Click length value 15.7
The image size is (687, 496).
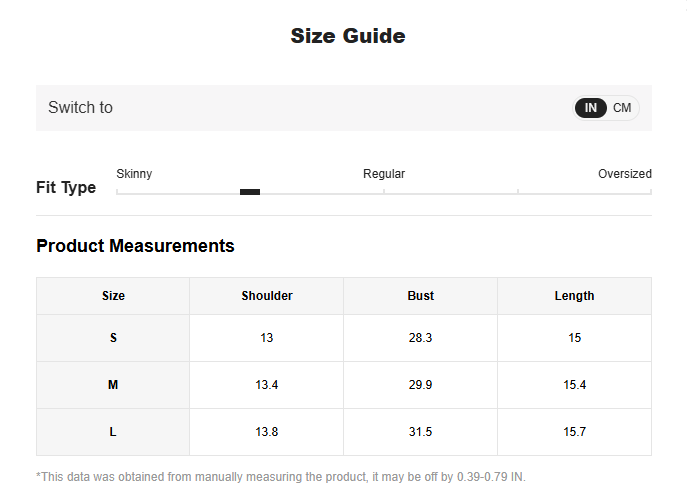pos(574,432)
